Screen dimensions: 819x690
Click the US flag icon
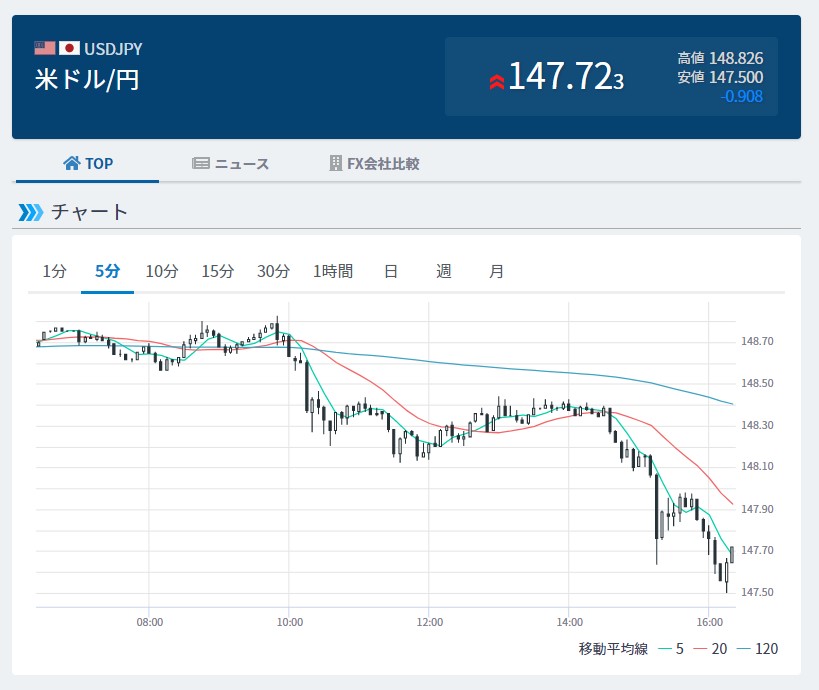pos(45,48)
